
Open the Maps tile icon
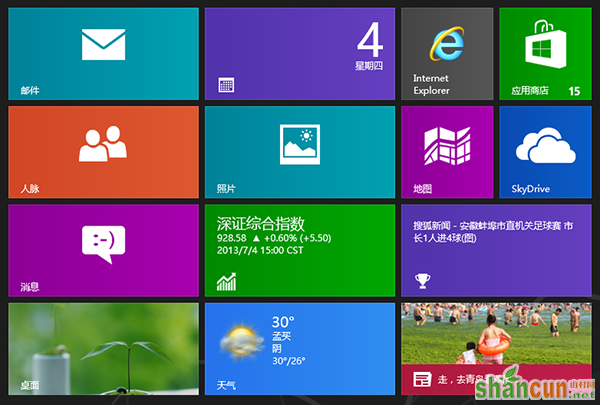(447, 146)
